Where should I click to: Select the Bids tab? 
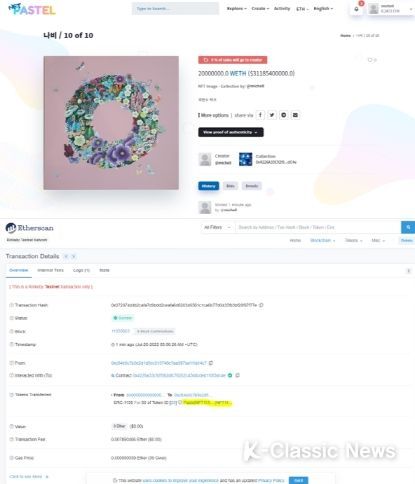click(230, 186)
